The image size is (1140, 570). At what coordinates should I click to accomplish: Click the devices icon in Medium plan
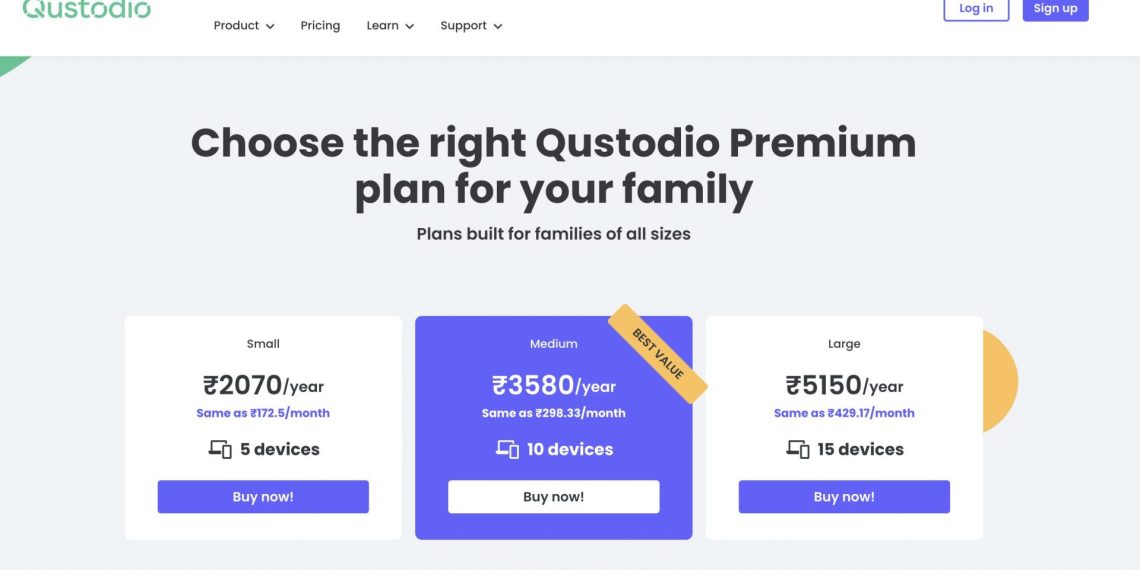click(507, 450)
